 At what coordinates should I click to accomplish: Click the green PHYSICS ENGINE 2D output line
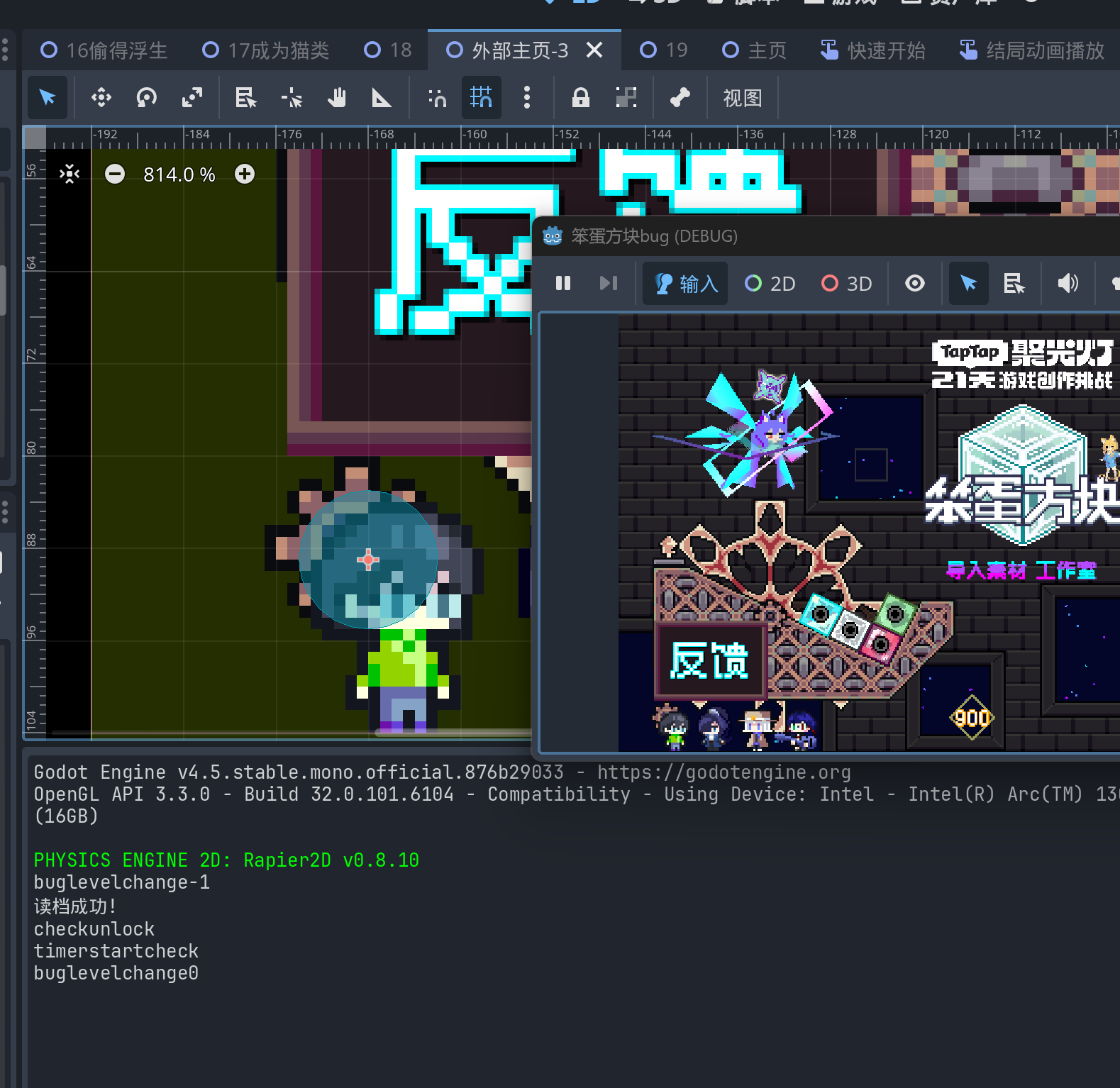coord(226,860)
